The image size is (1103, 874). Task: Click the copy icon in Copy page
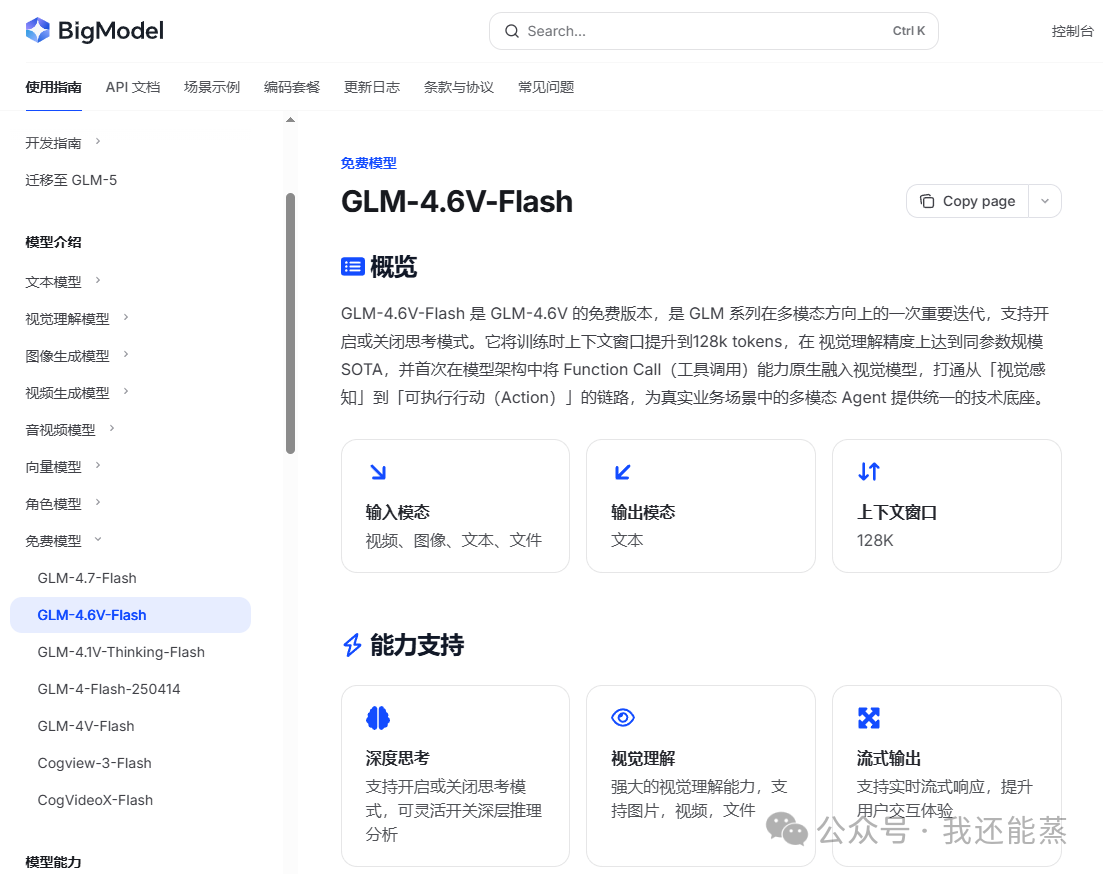[927, 201]
